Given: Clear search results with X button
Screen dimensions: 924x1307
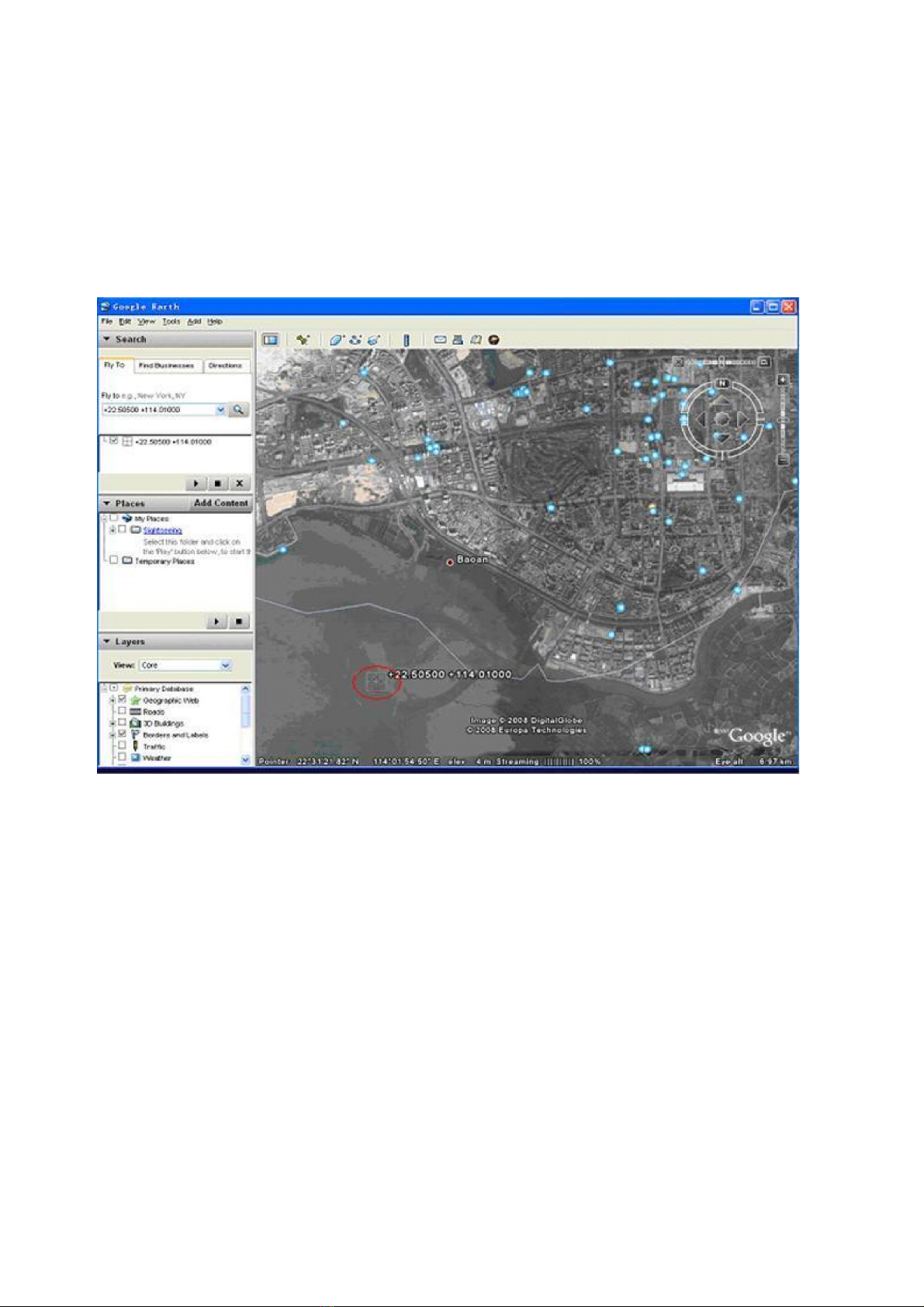Looking at the screenshot, I should [240, 484].
